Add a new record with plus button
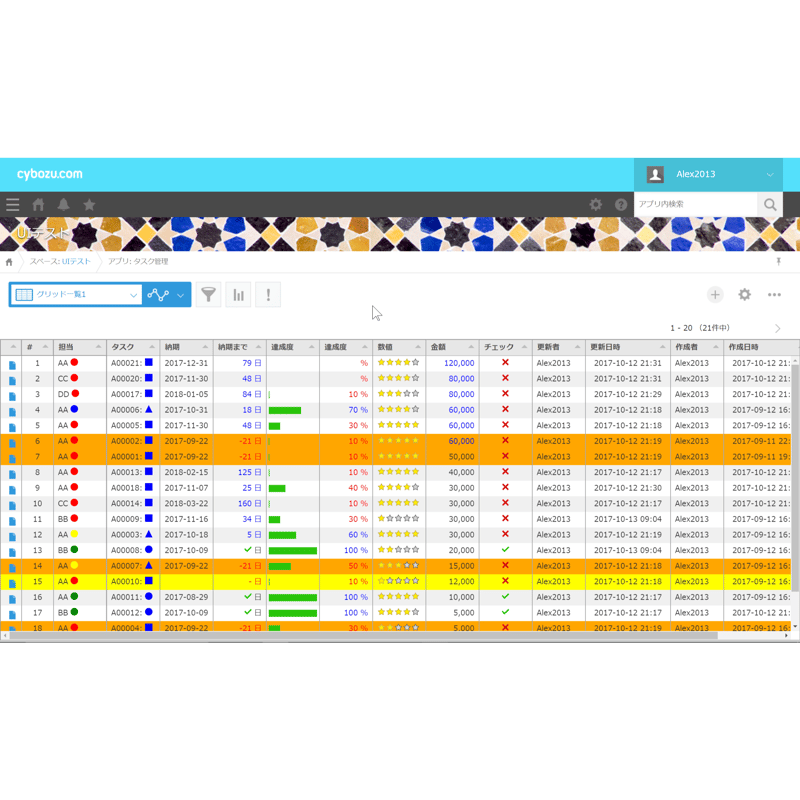 point(715,294)
